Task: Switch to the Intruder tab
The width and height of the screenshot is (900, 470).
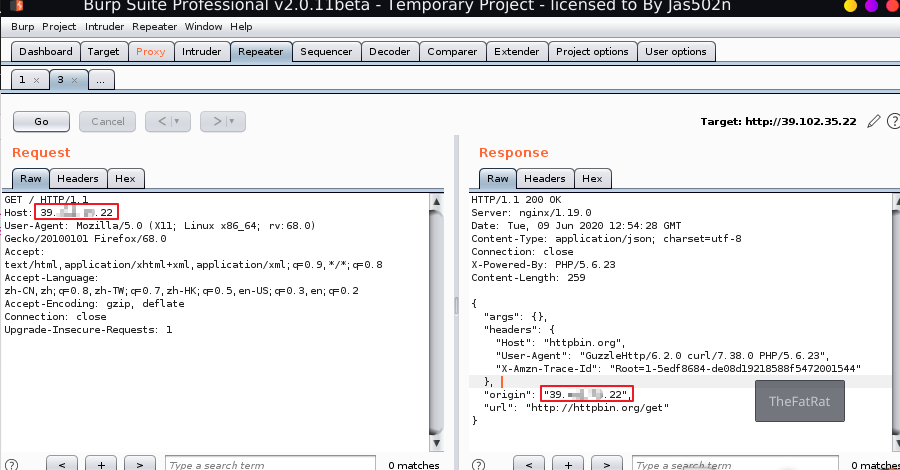Action: tap(202, 51)
